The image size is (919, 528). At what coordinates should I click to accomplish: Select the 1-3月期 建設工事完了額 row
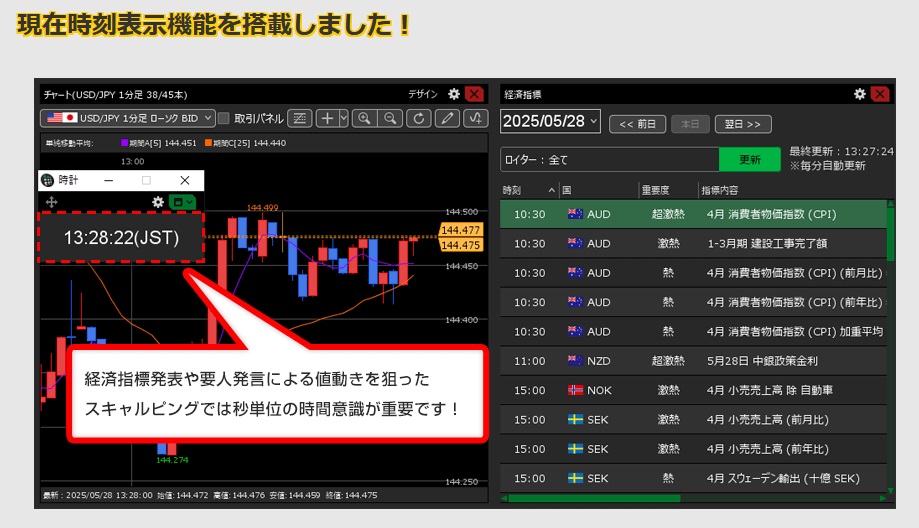click(x=693, y=244)
